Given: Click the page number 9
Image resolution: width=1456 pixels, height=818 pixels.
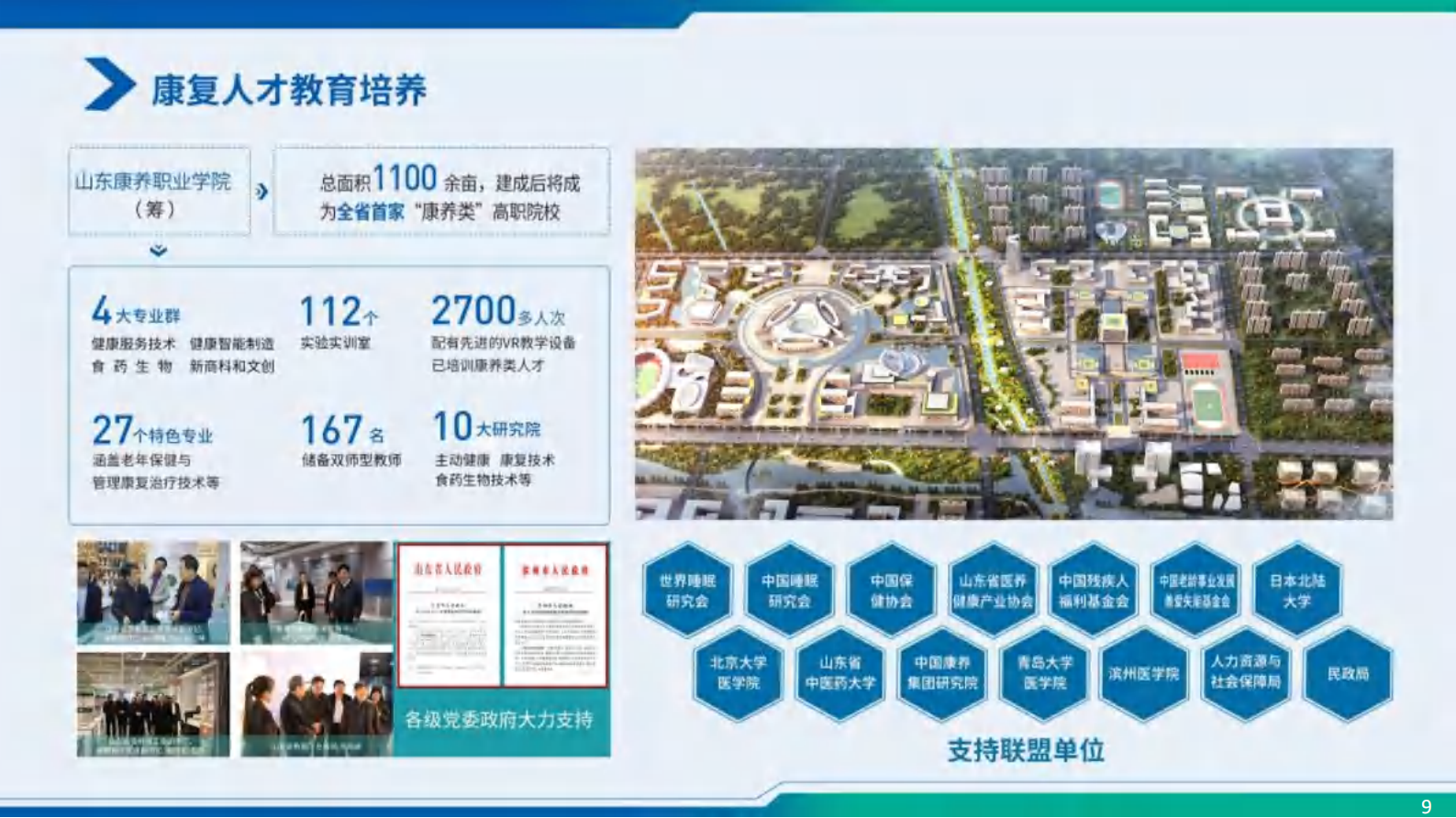Looking at the screenshot, I should [x=1427, y=806].
